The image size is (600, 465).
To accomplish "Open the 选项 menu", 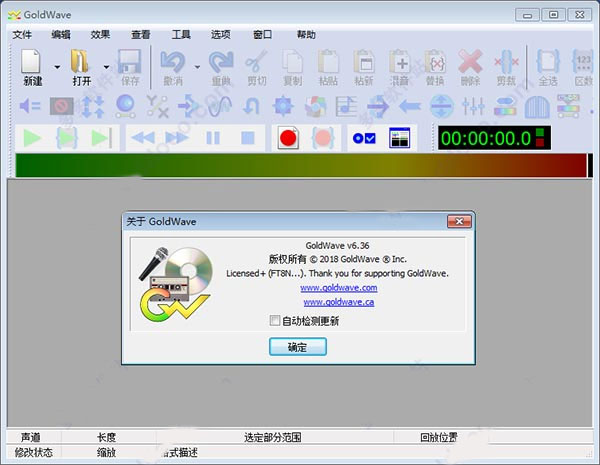I will pos(221,35).
